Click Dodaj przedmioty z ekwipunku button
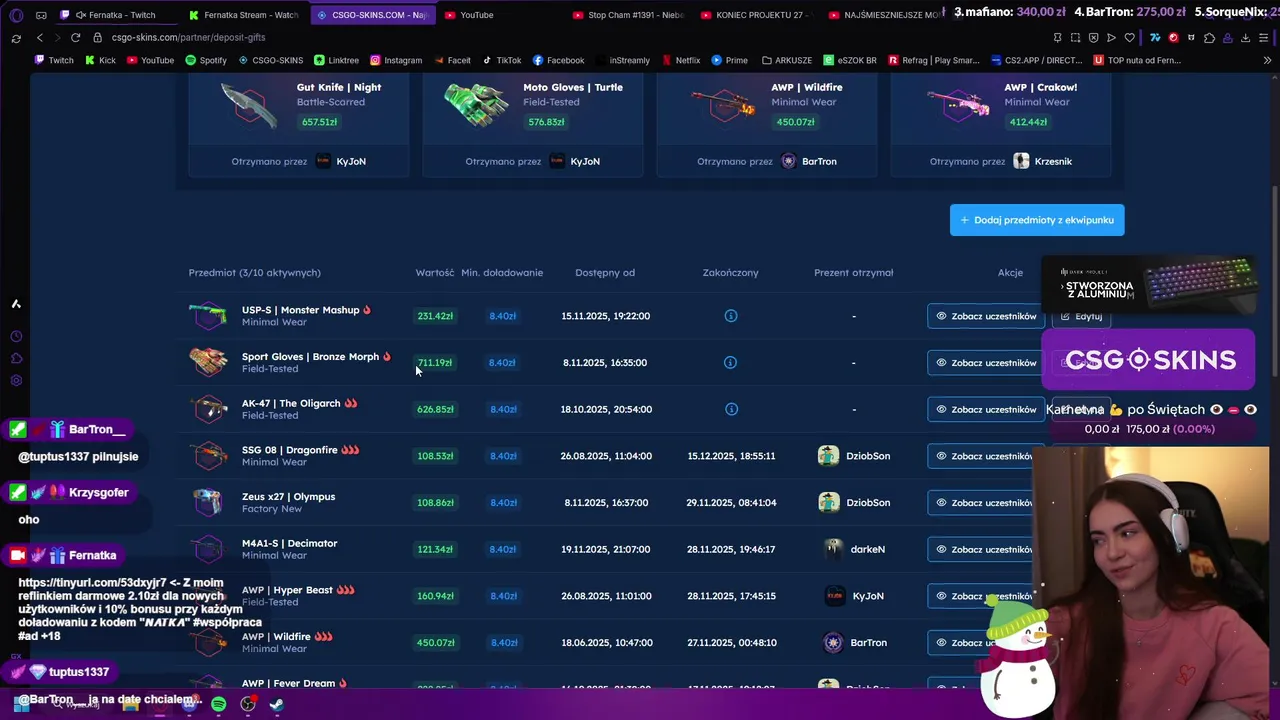Viewport: 1280px width, 720px height. pyautogui.click(x=1037, y=220)
